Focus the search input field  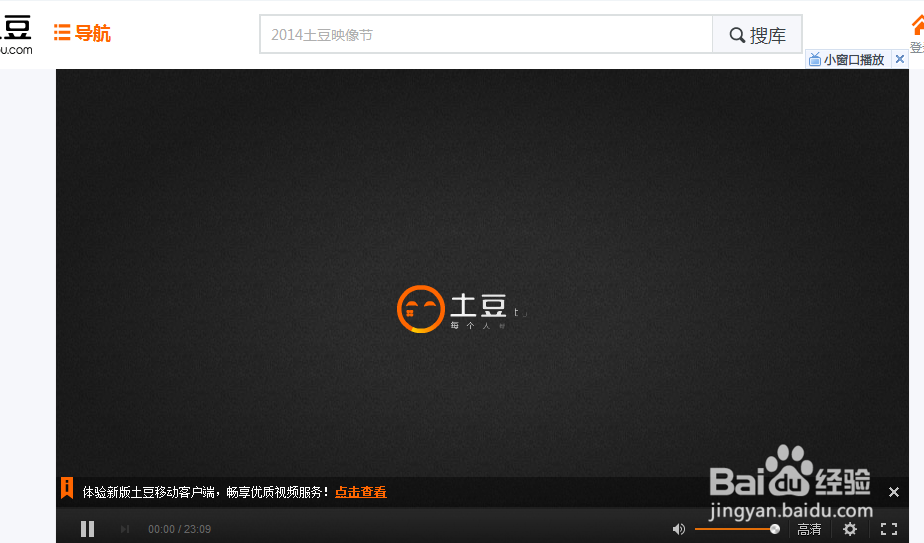pos(486,35)
